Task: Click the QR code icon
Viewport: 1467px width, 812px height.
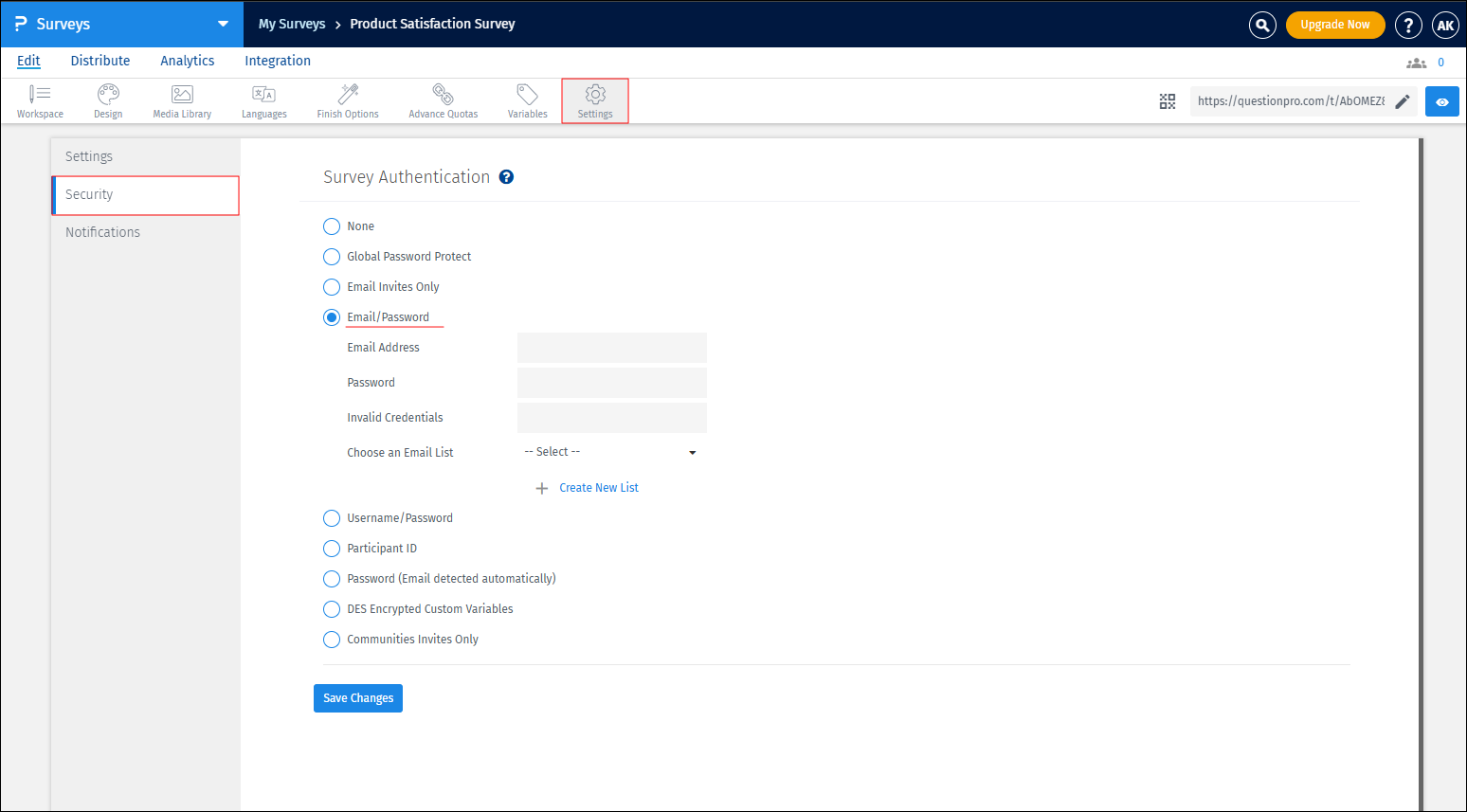Action: point(1168,101)
